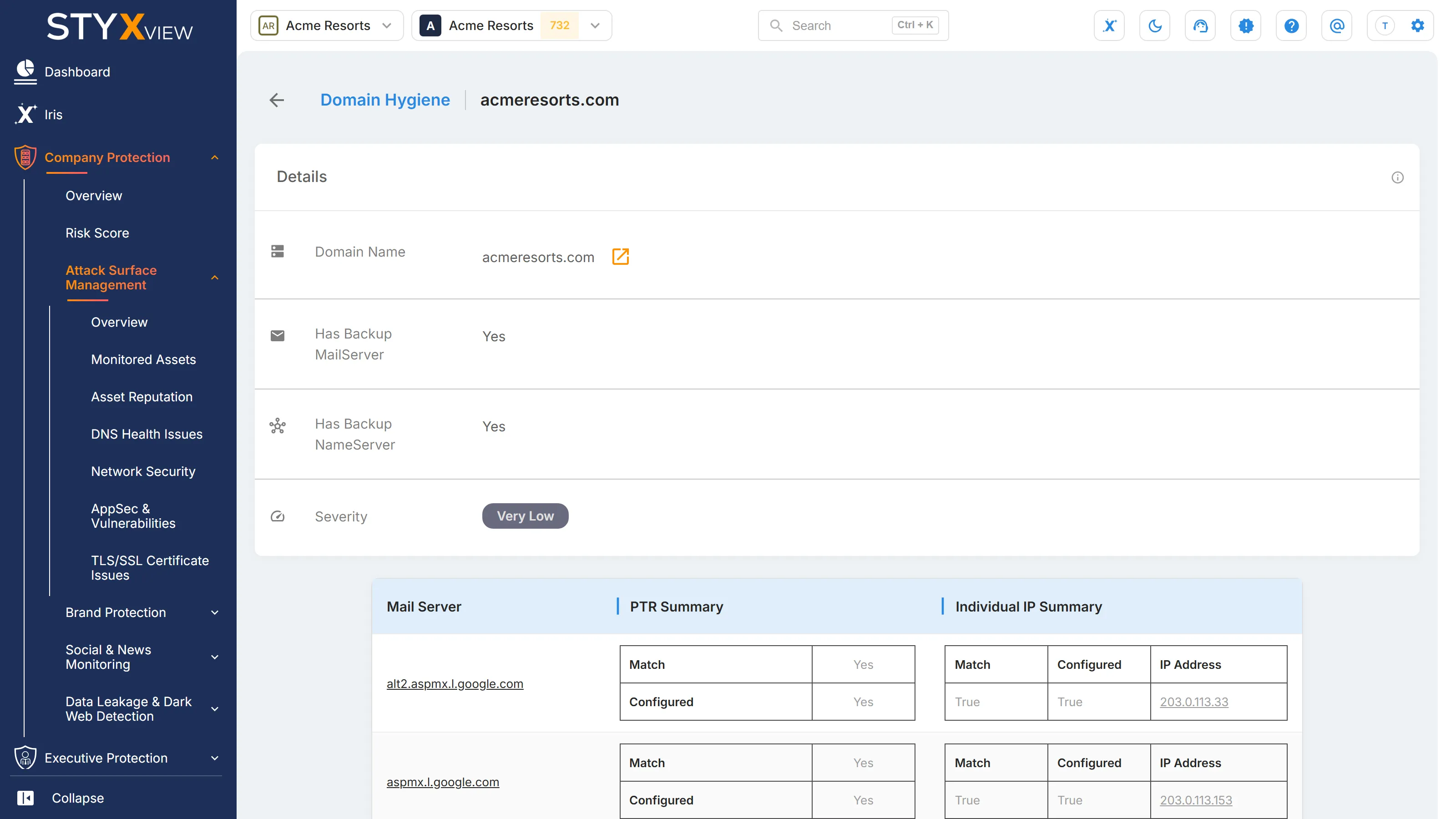This screenshot has width=1456, height=819.
Task: Click the Details info icon
Action: pos(1397,177)
